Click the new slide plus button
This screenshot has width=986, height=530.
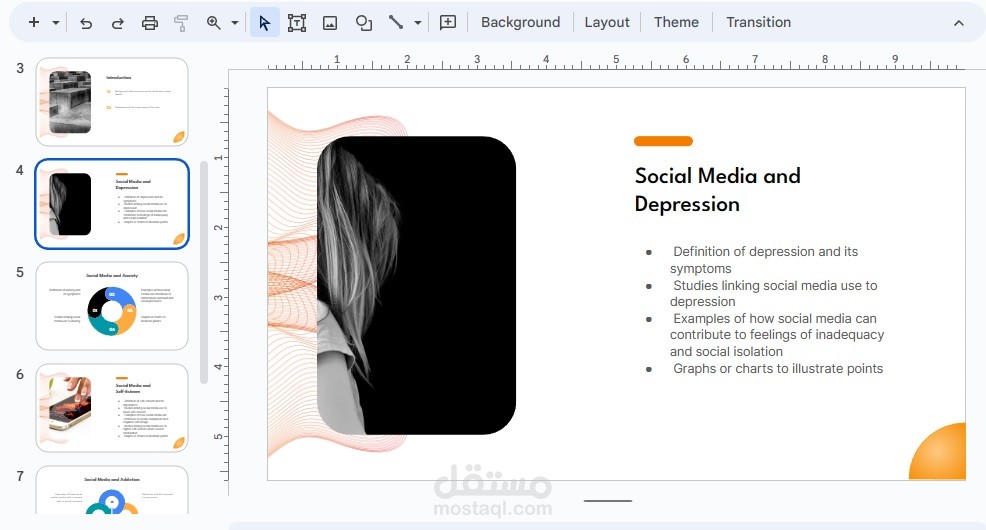(34, 23)
